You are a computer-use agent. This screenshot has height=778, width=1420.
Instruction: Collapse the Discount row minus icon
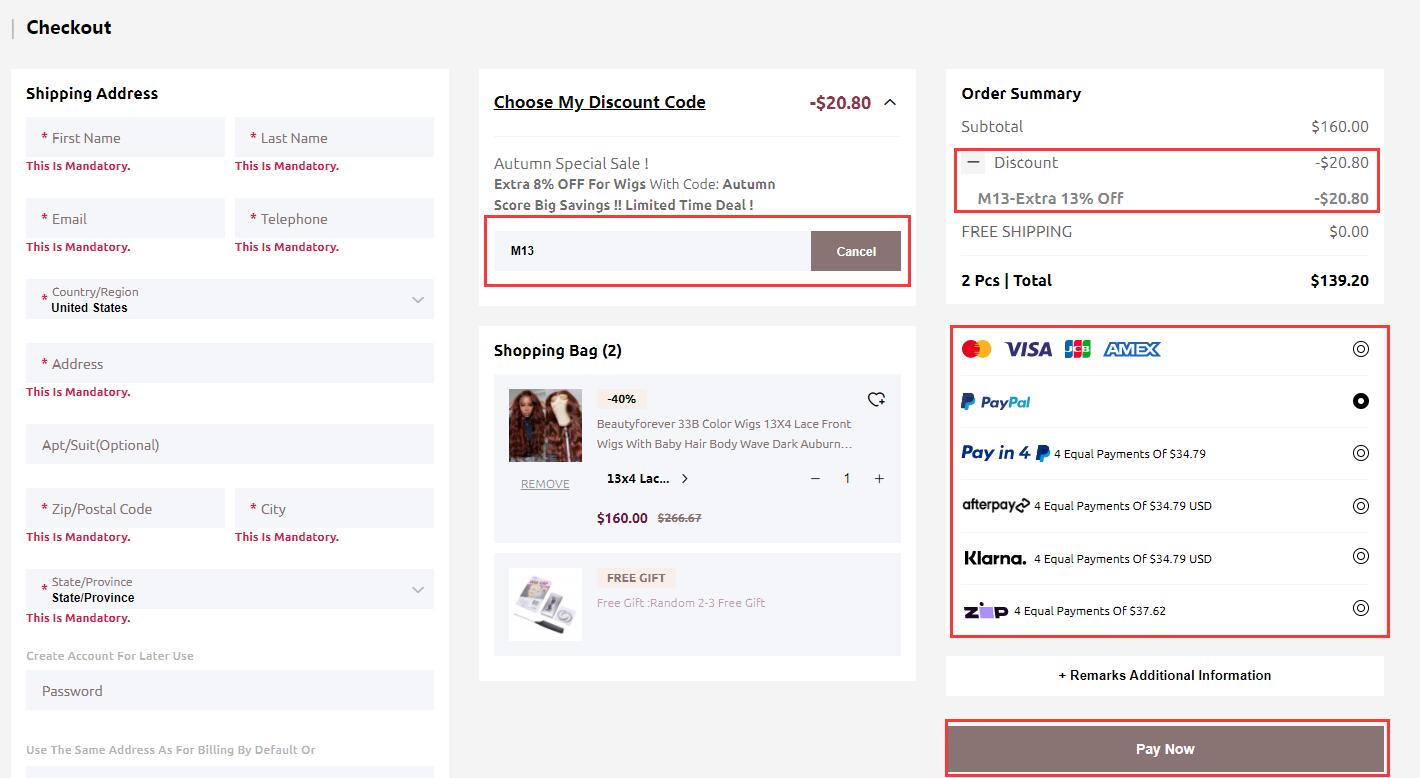(x=973, y=162)
